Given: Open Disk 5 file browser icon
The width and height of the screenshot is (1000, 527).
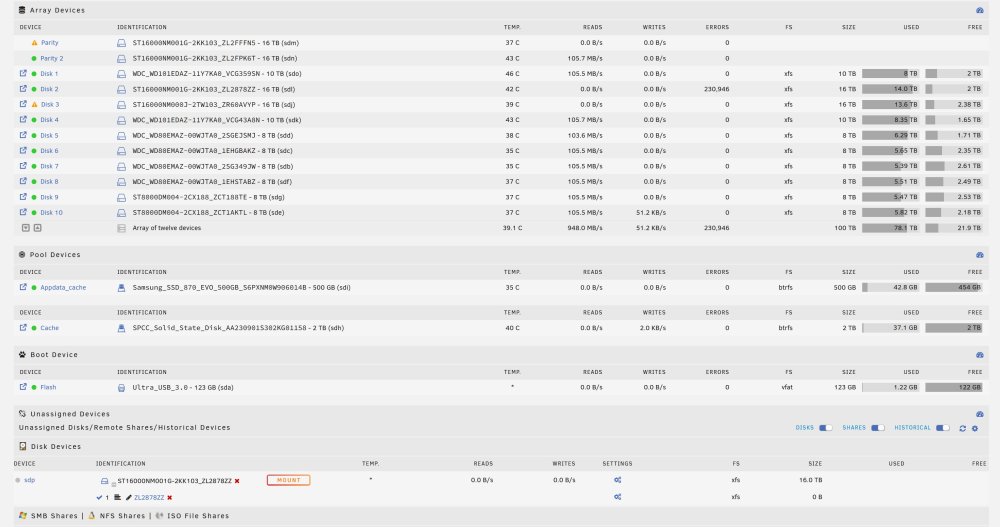Looking at the screenshot, I should click(x=23, y=135).
